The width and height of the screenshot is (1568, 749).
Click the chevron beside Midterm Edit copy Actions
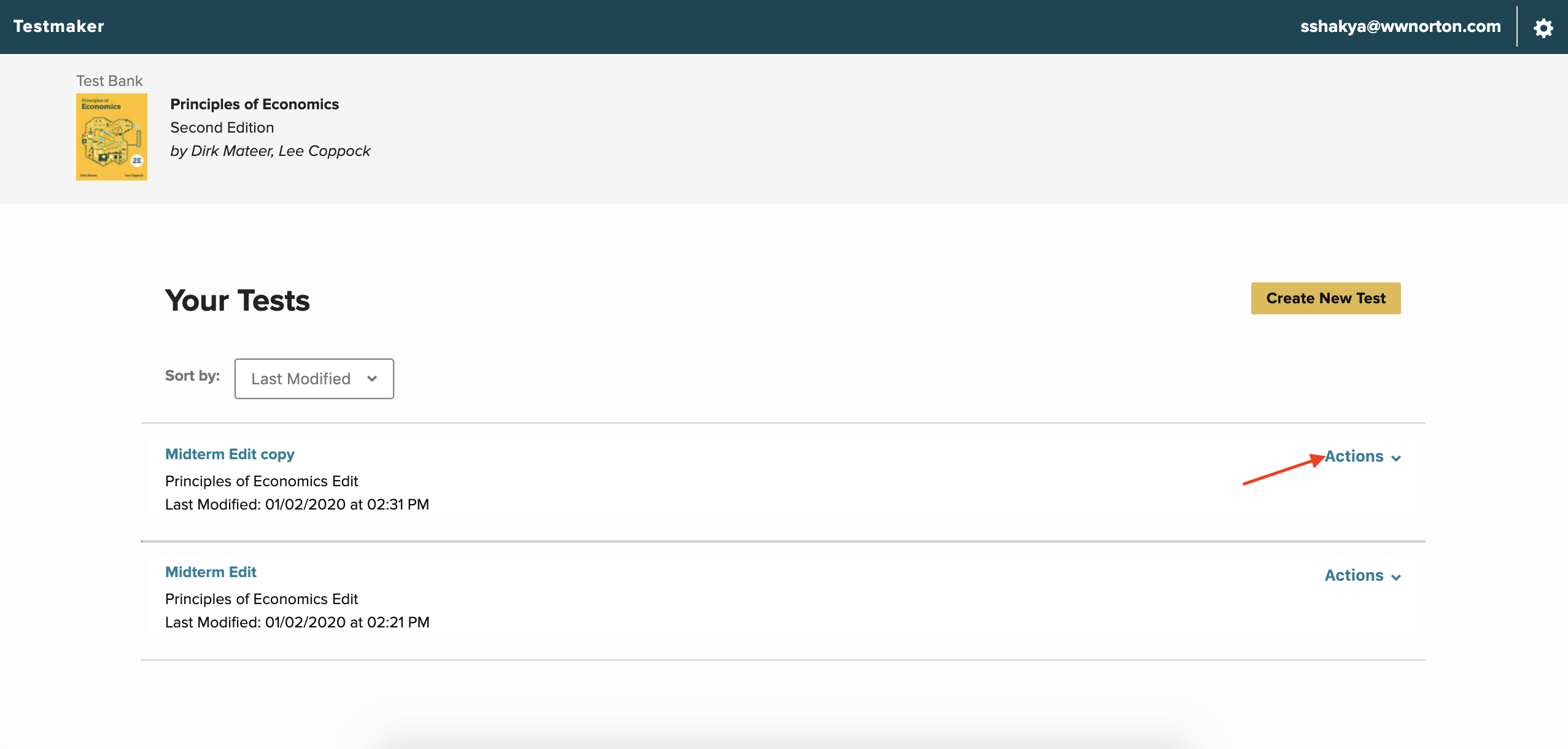click(1396, 459)
